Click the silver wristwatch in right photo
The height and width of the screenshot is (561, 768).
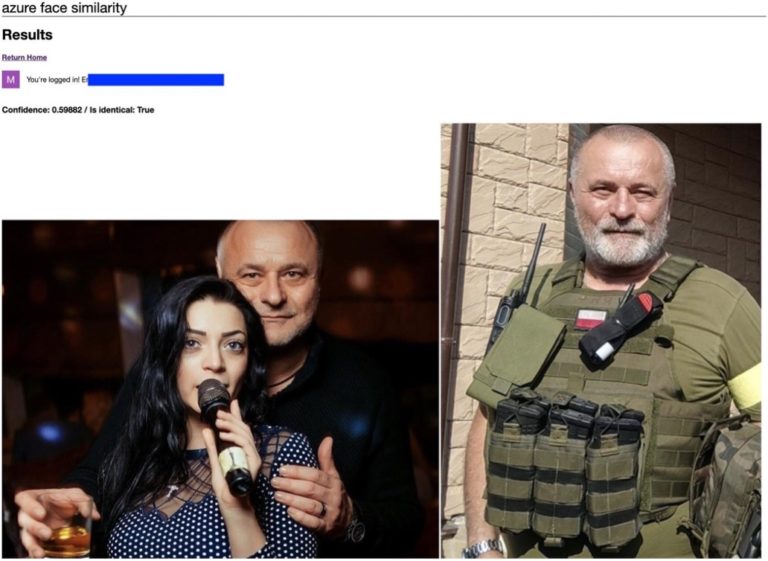point(482,549)
